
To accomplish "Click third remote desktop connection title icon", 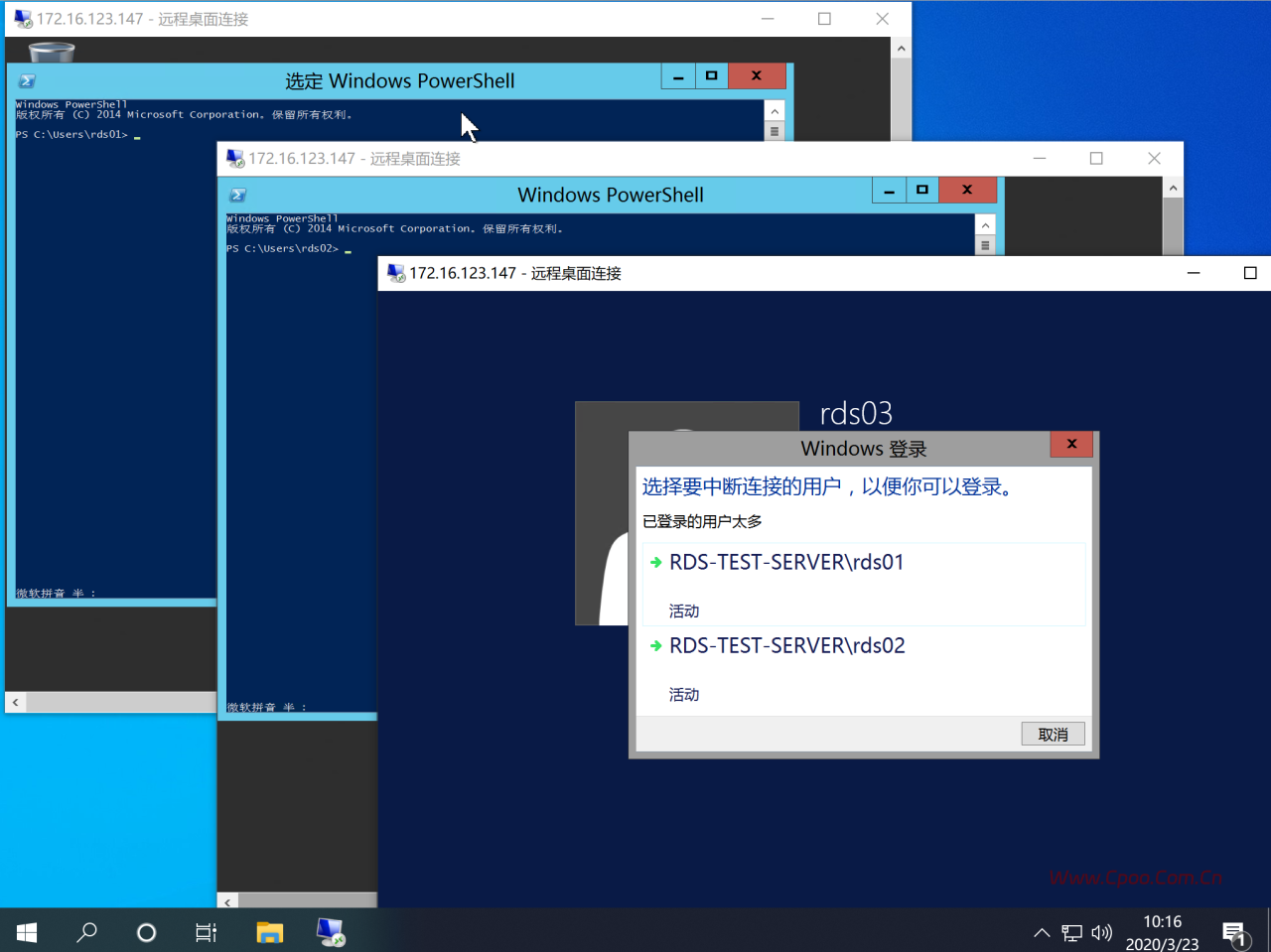I will (x=396, y=273).
